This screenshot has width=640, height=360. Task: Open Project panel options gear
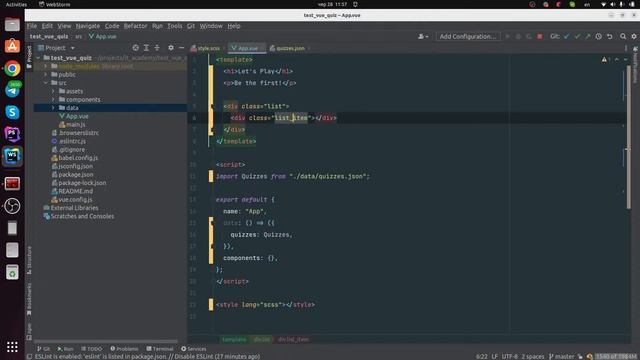click(171, 48)
